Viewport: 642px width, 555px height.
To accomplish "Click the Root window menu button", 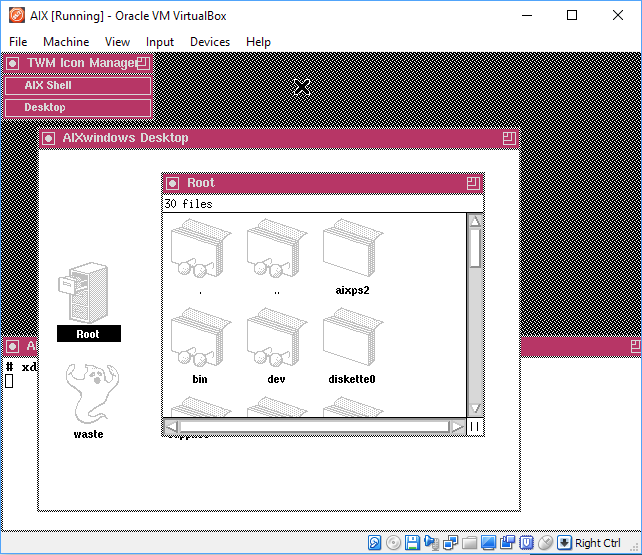I will coord(172,183).
